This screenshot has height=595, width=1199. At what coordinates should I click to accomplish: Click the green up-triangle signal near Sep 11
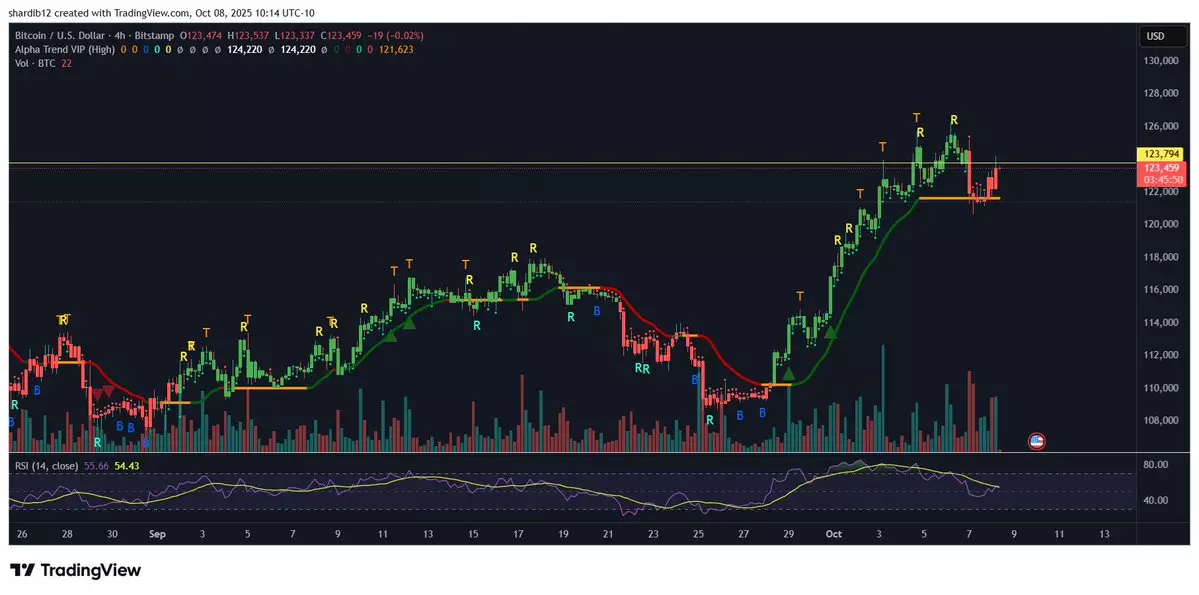coord(390,336)
